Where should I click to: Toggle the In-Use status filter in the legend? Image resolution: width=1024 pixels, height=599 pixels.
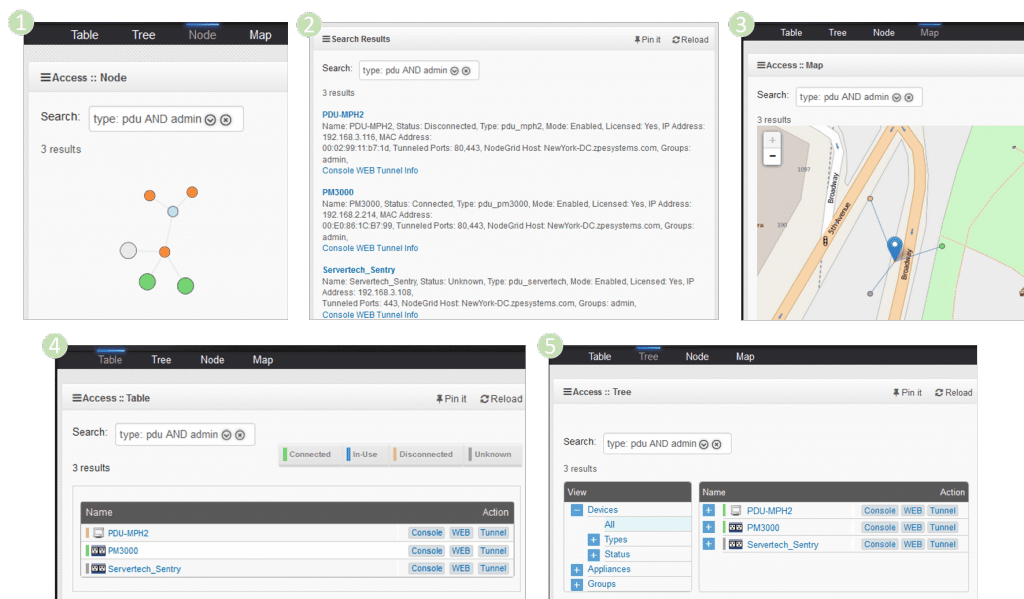click(370, 454)
